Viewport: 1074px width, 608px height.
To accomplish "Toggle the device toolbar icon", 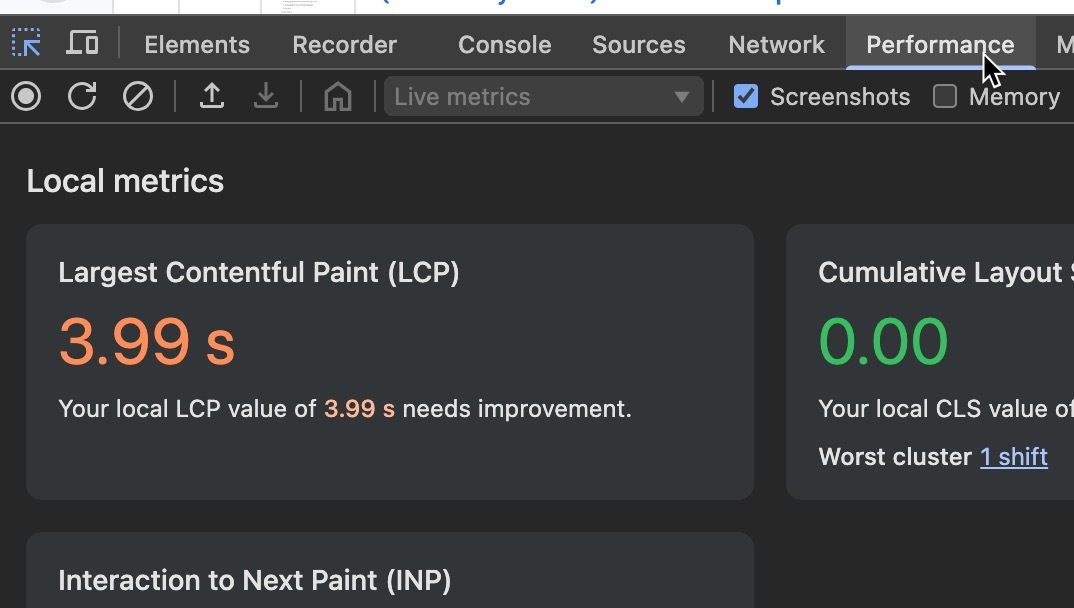I will click(x=82, y=43).
